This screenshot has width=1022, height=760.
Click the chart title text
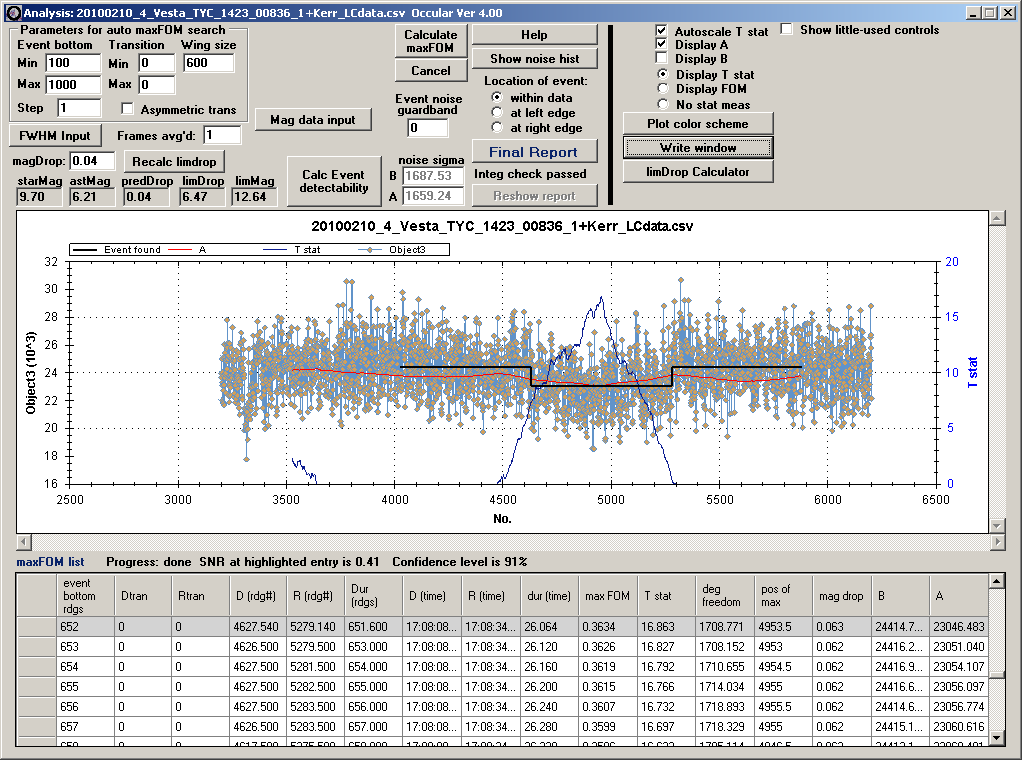point(502,226)
